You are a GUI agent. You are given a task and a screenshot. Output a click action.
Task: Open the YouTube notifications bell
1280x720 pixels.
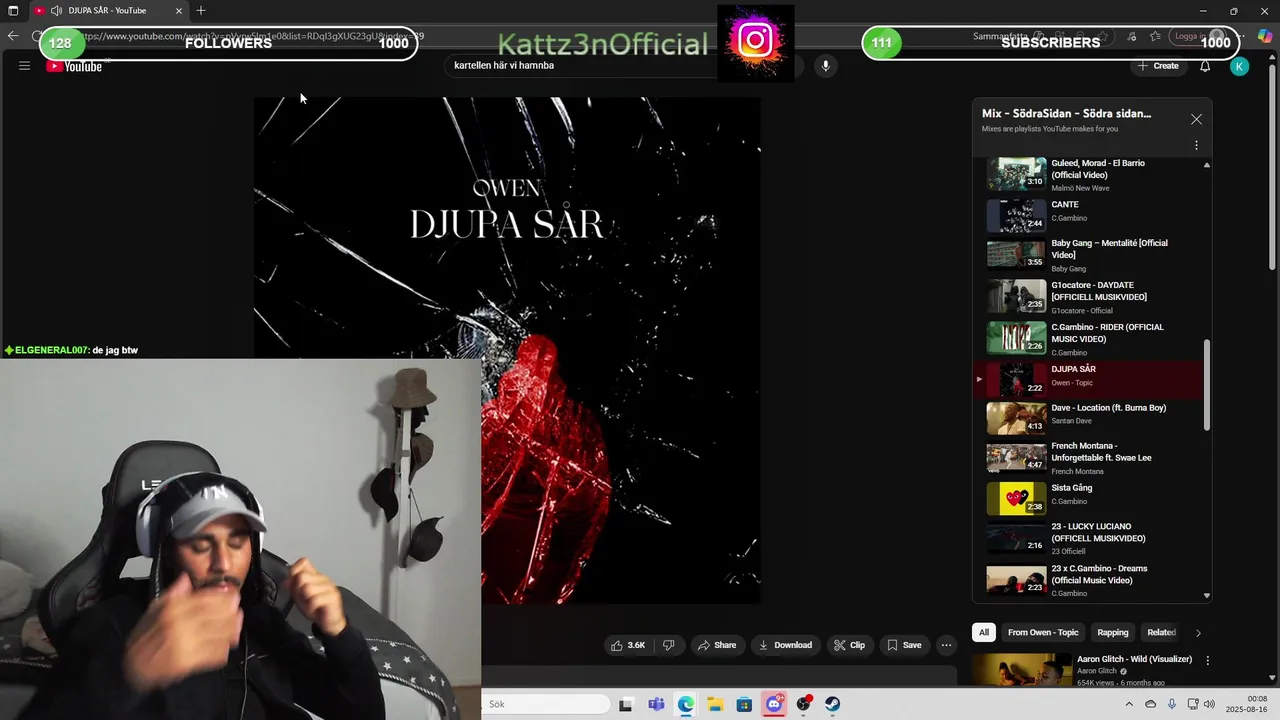pos(1205,66)
